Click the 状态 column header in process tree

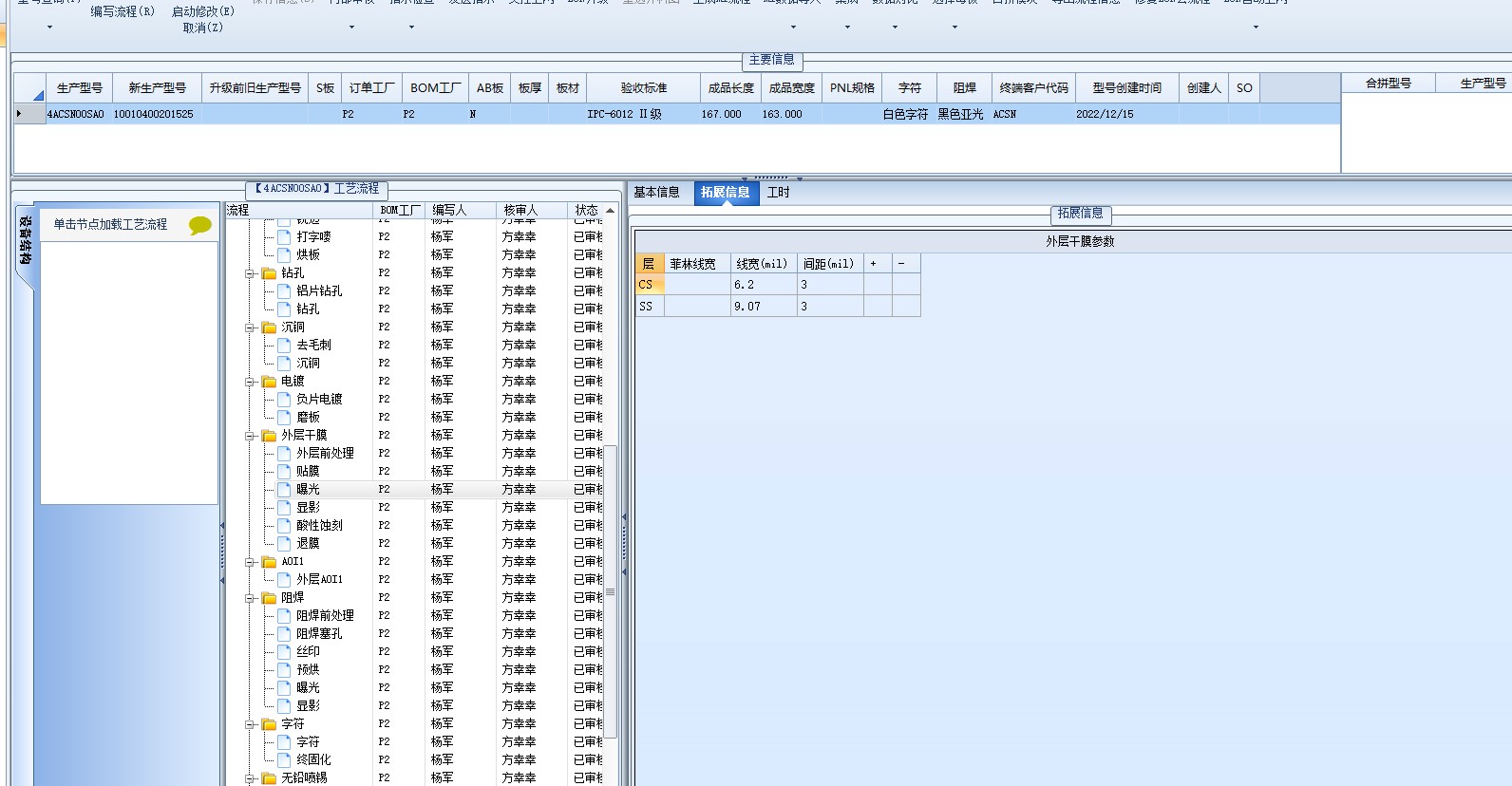point(586,210)
